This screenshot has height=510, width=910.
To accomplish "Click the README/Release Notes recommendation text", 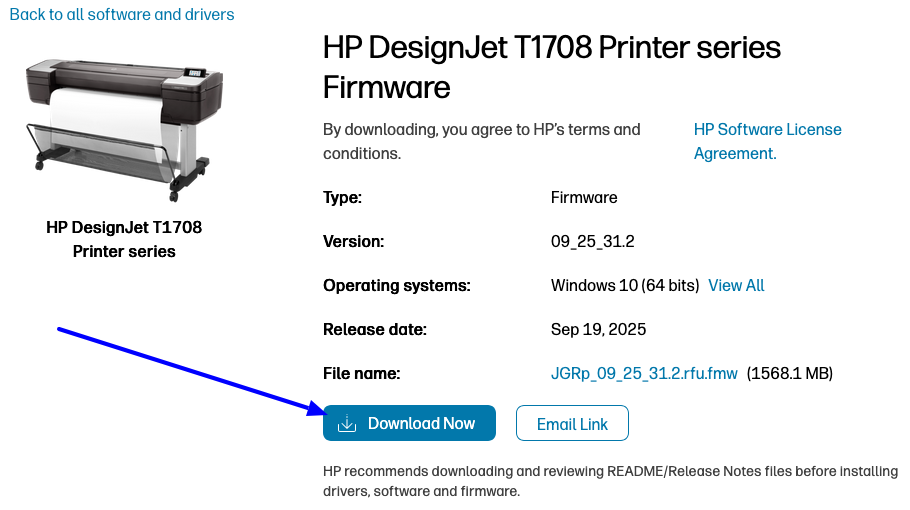I will (610, 481).
